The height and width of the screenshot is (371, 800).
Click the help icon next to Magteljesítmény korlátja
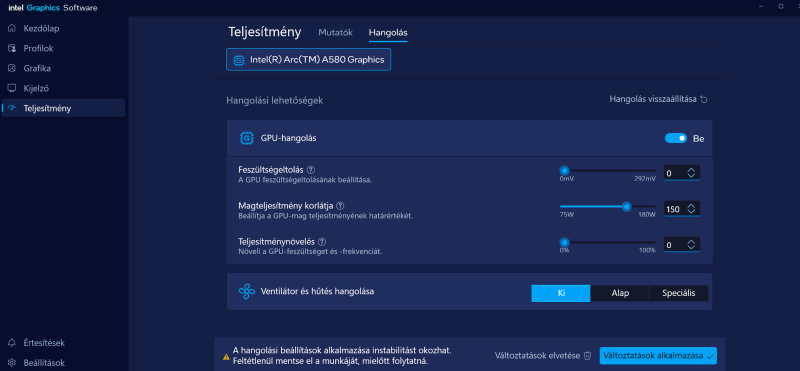tap(340, 206)
